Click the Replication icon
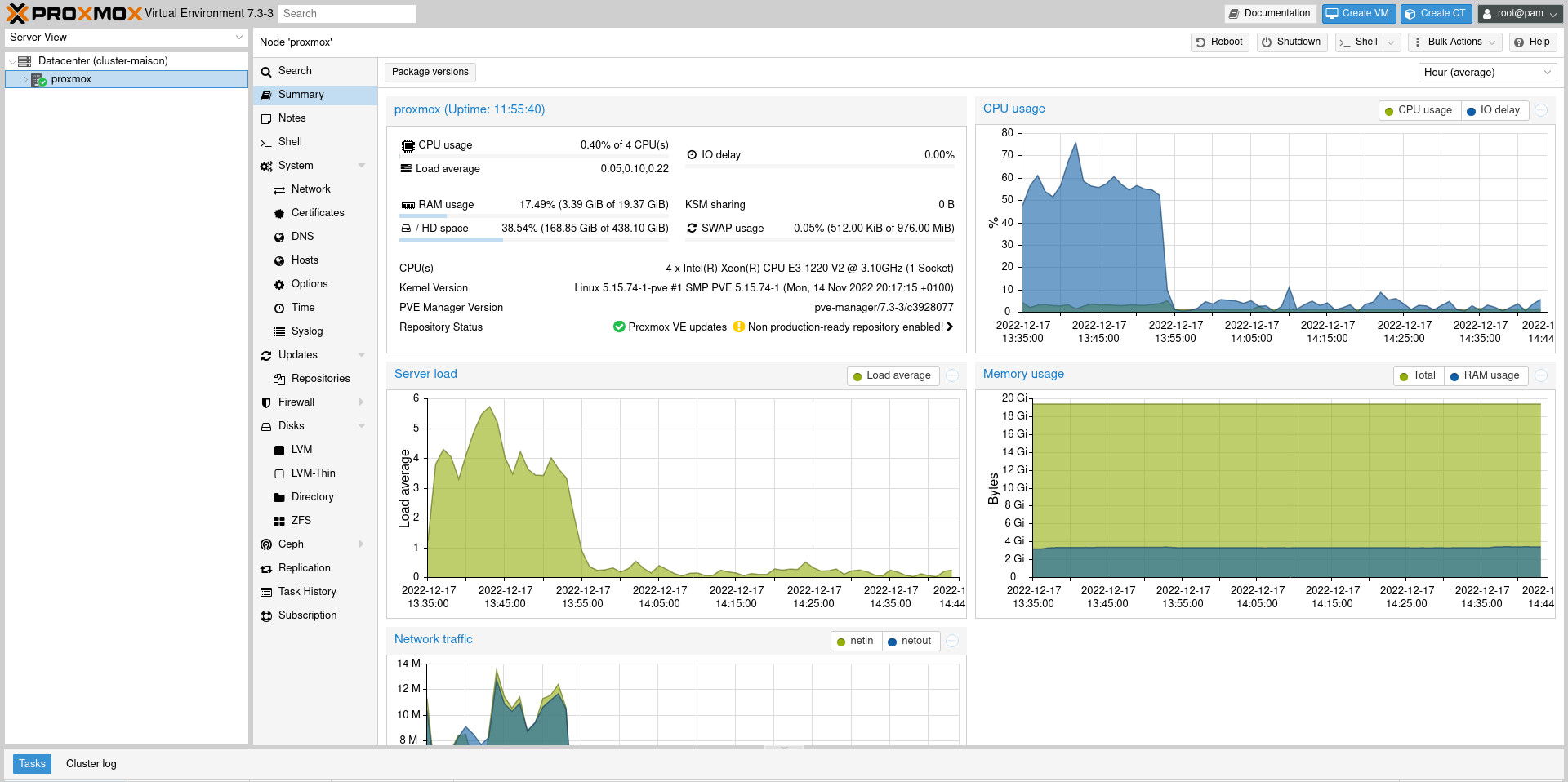This screenshot has height=782, width=1568. pyautogui.click(x=266, y=569)
